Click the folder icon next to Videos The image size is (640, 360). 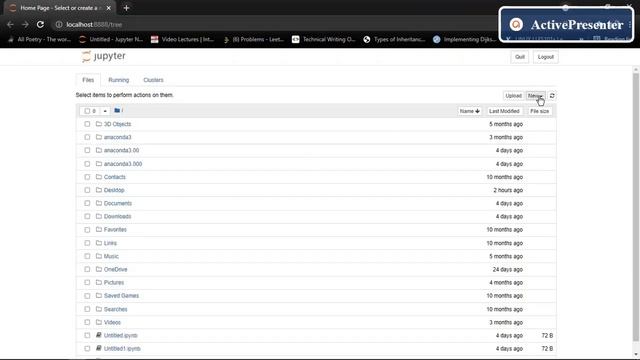99,322
